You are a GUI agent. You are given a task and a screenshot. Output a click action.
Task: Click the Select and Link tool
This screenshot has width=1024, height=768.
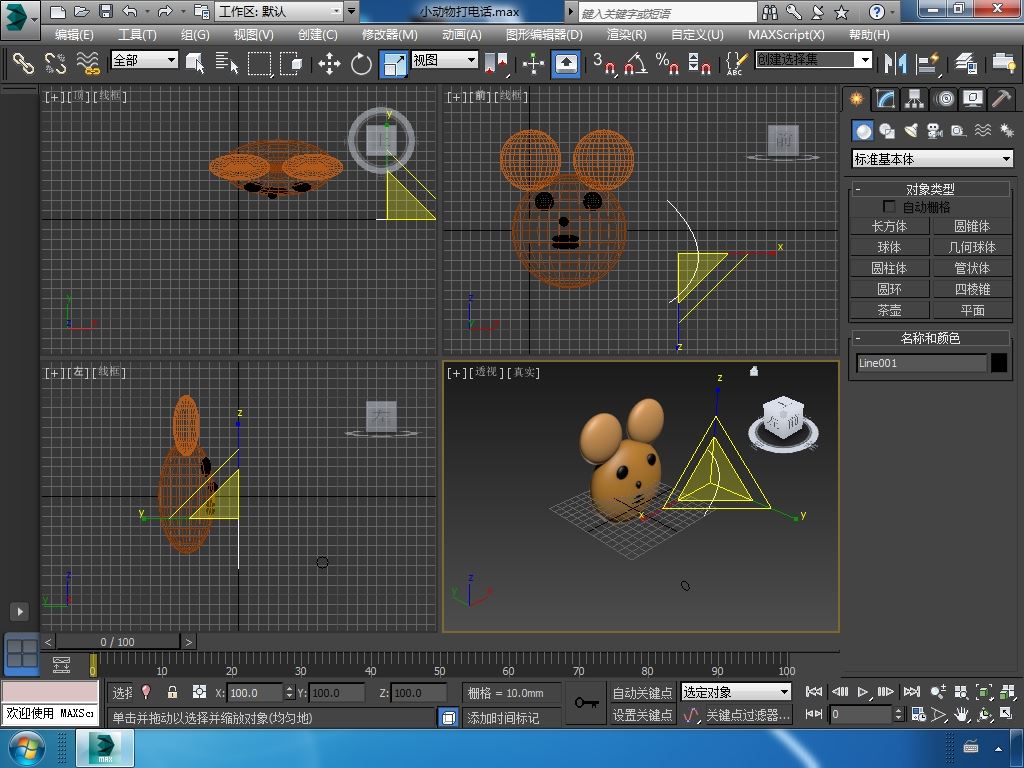[24, 63]
